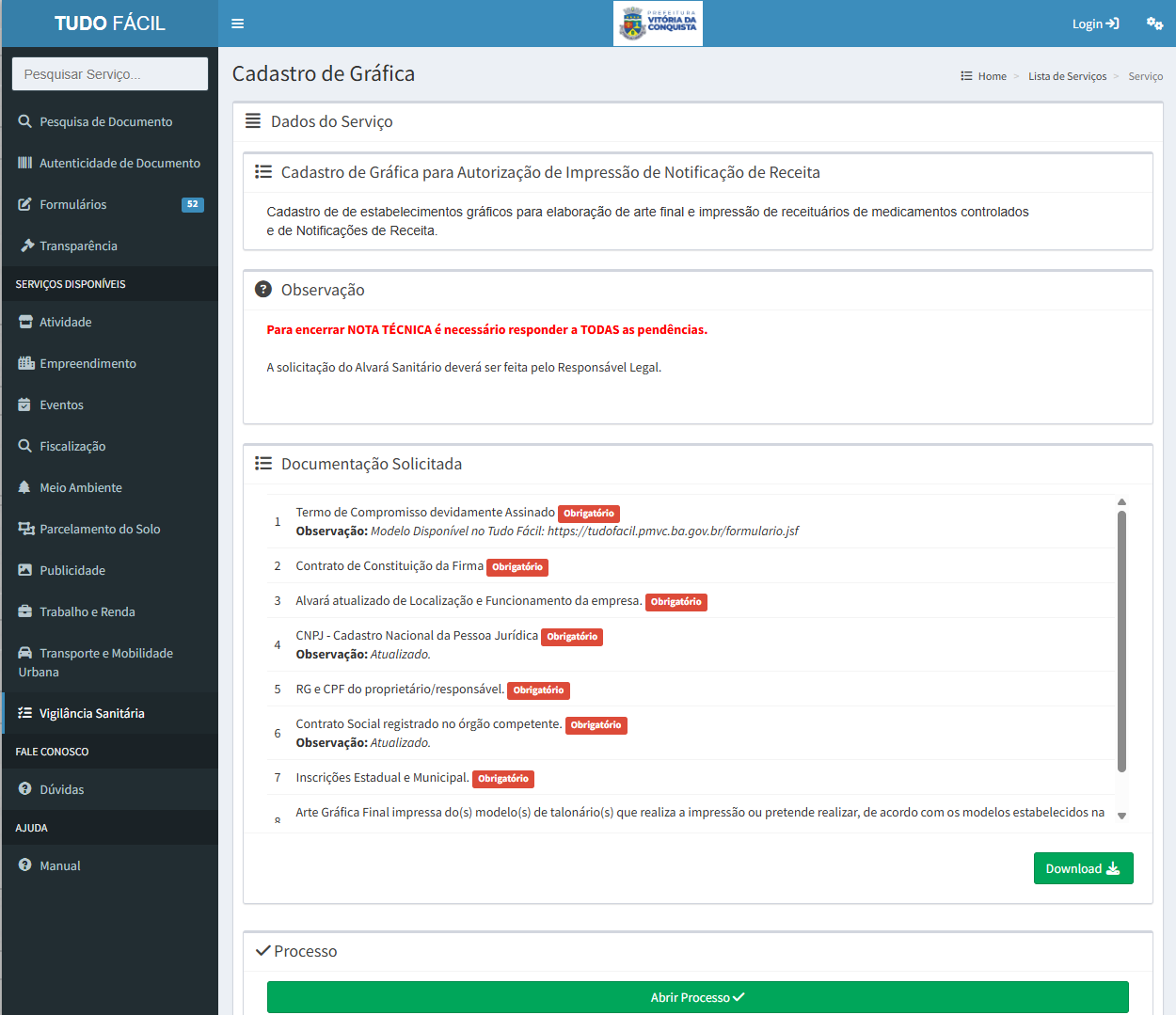Open Parcelamento do Solo category
The width and height of the screenshot is (1176, 1015).
pyautogui.click(x=100, y=529)
